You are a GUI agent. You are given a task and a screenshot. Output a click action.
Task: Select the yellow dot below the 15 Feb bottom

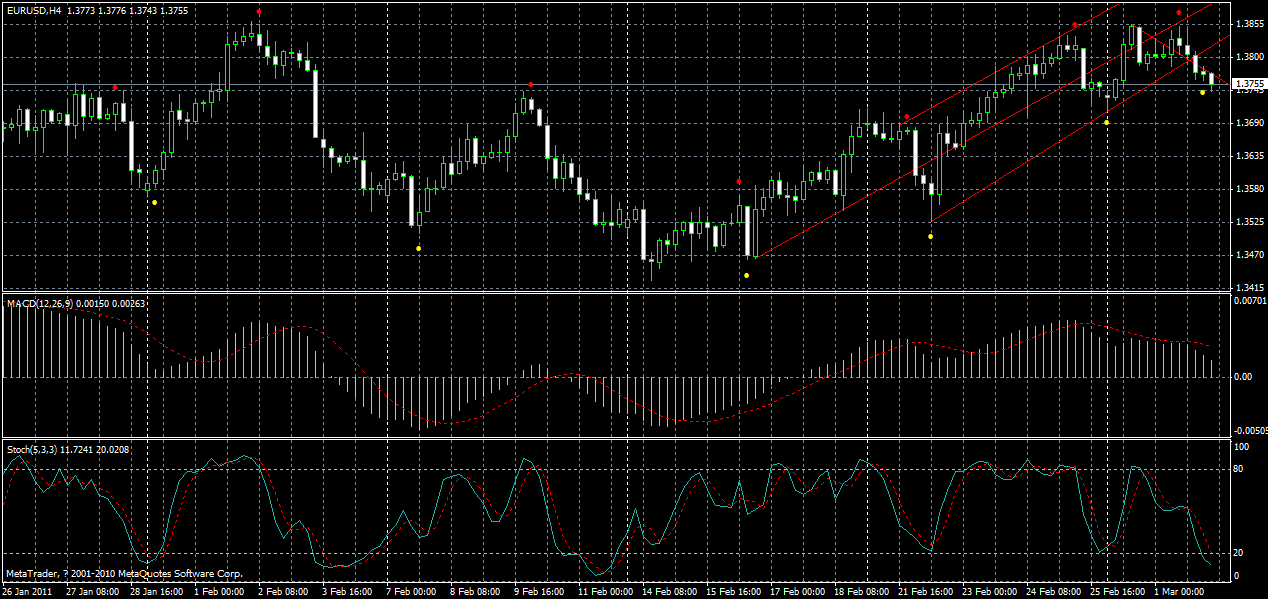[x=747, y=275]
